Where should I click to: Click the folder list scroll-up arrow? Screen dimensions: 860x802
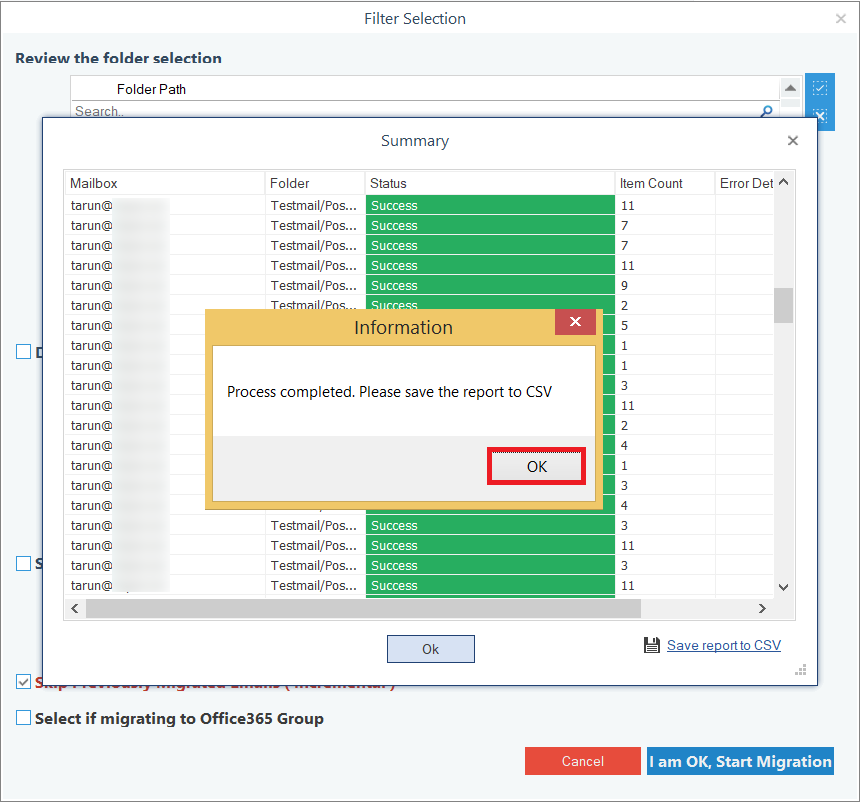point(790,88)
